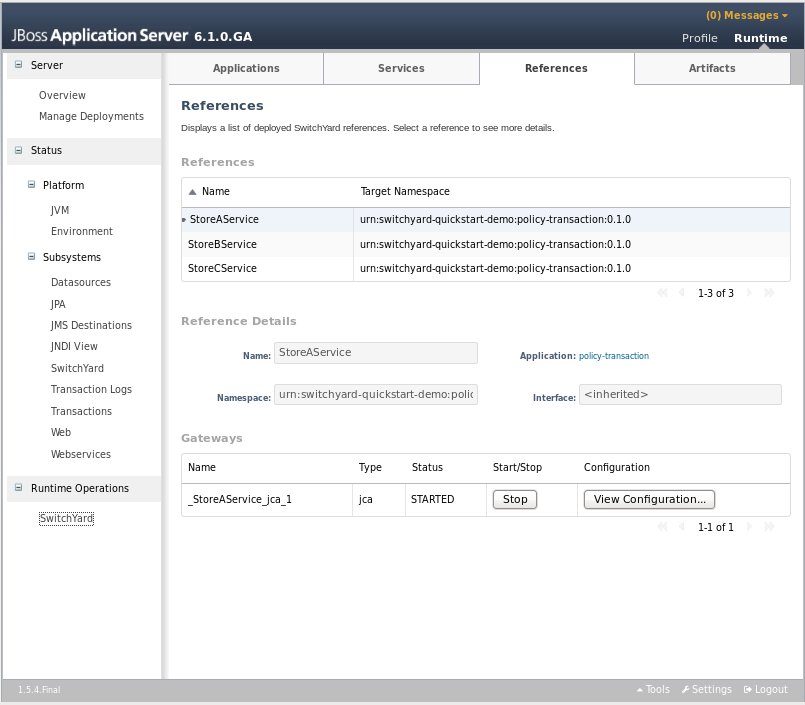Click the Gateways table previous page icon
The image size is (805, 705).
pyautogui.click(x=682, y=526)
